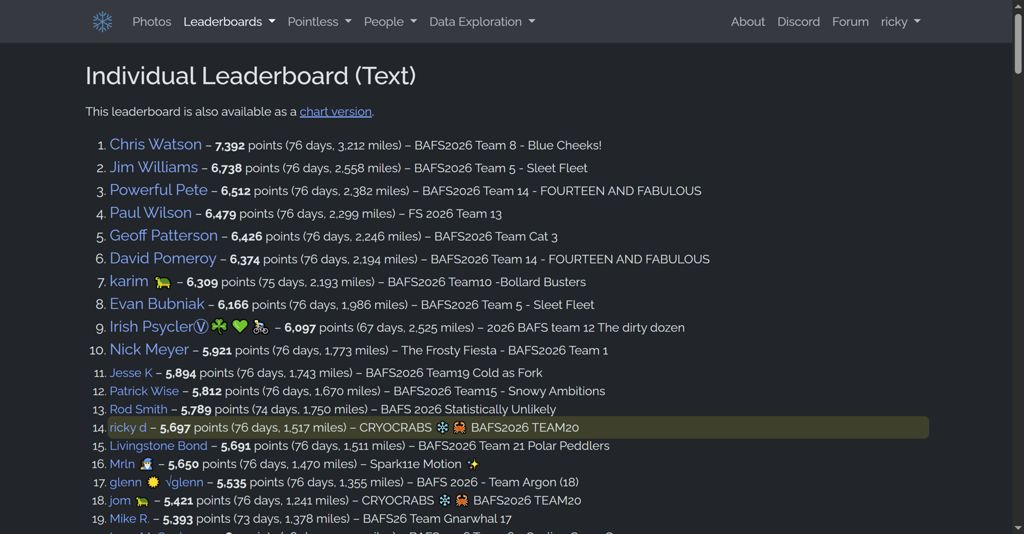
Task: Click the shamrock emoji beside Irish Psycler
Action: pyautogui.click(x=219, y=327)
